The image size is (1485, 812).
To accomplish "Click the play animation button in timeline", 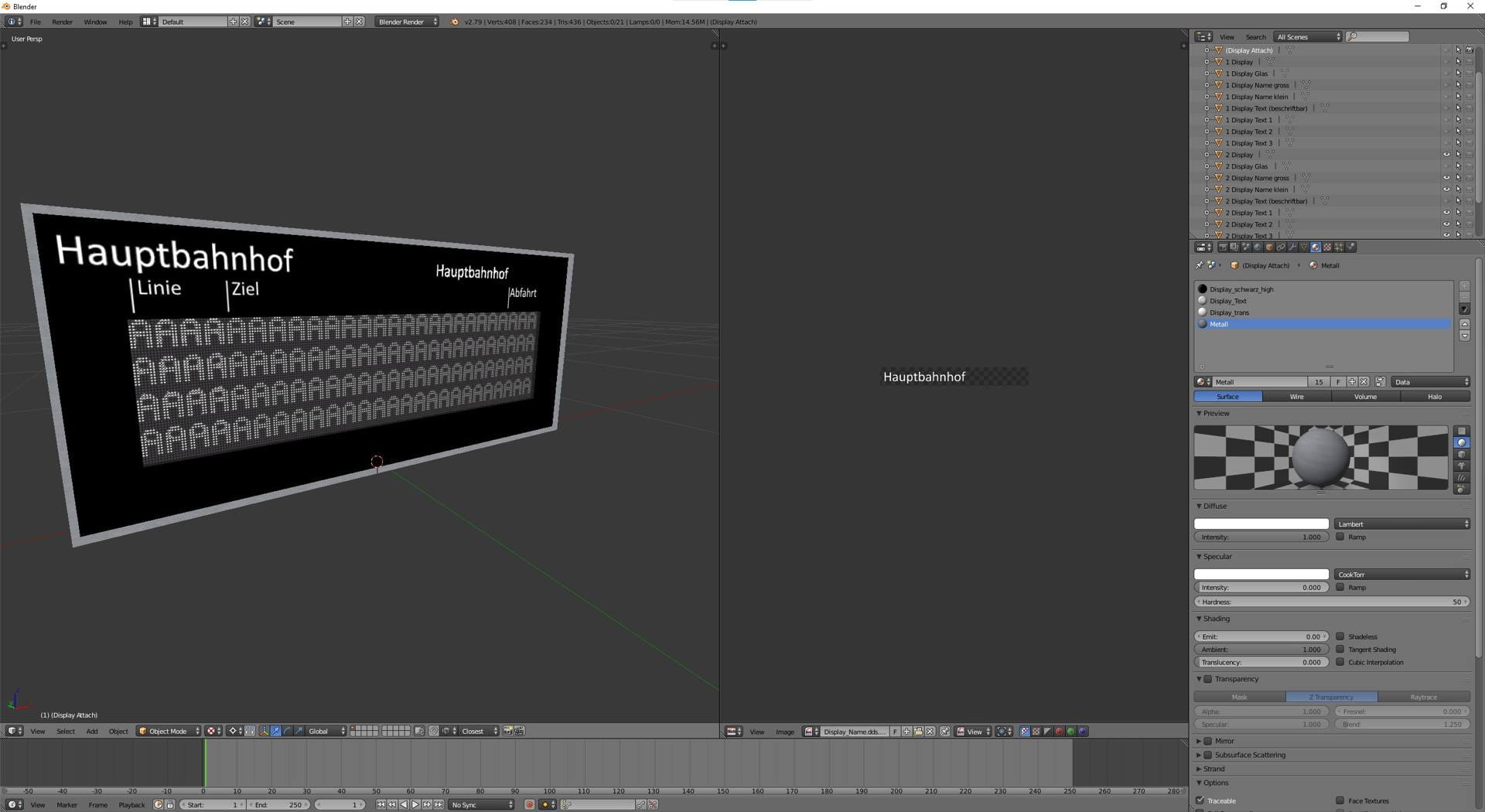I will pos(415,805).
